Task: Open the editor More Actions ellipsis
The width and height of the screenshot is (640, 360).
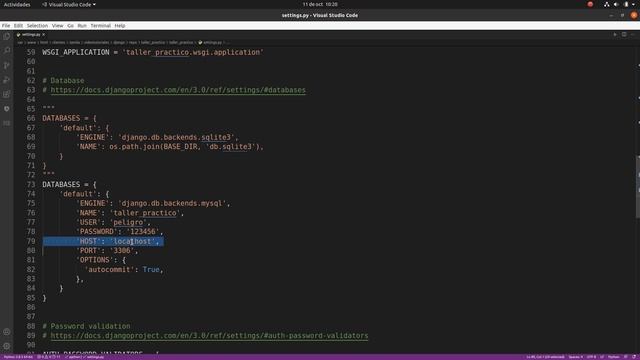Action: click(633, 35)
